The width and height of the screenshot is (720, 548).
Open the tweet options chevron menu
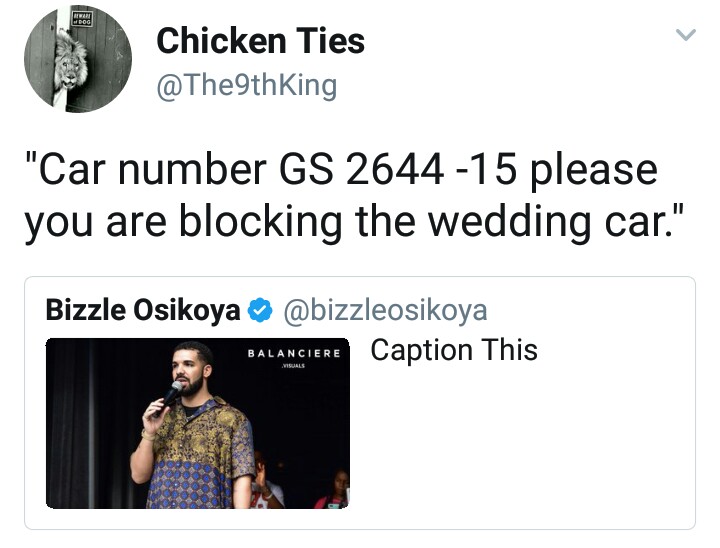point(686,35)
